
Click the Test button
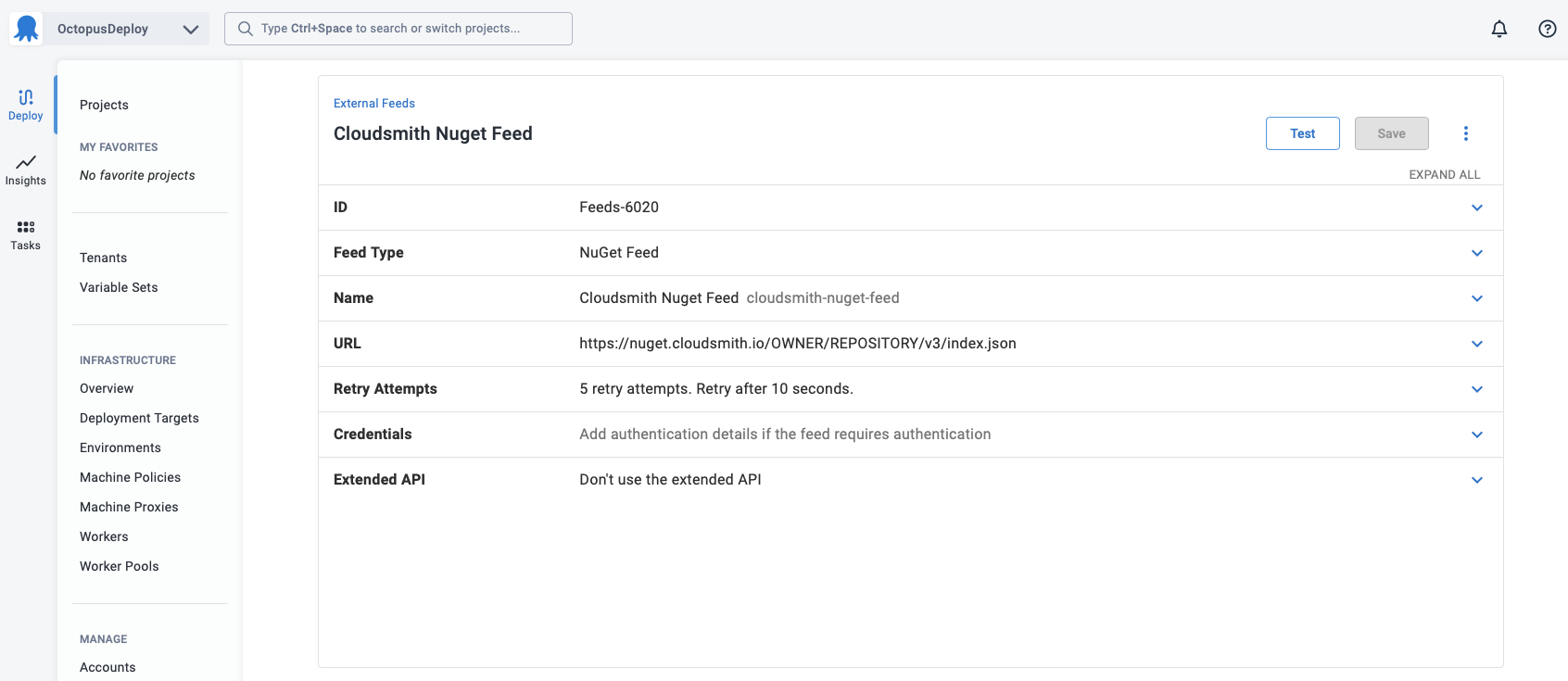pos(1303,133)
